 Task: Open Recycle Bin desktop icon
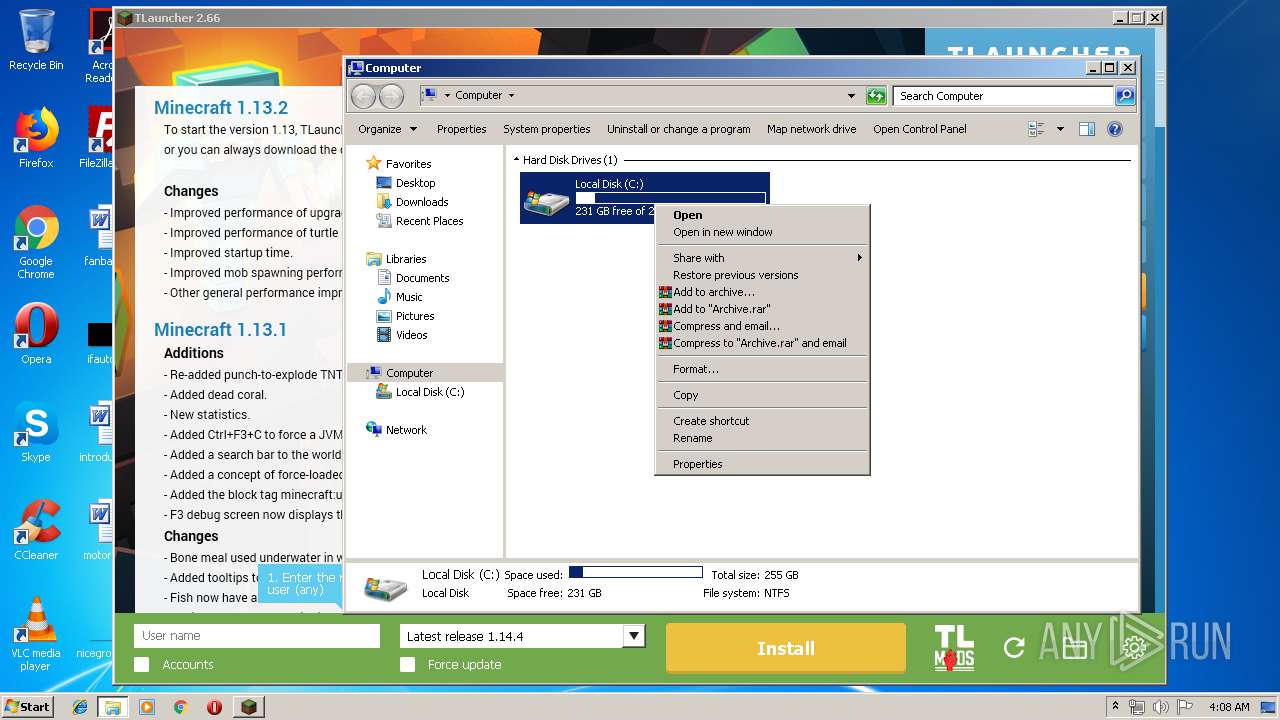(x=36, y=41)
